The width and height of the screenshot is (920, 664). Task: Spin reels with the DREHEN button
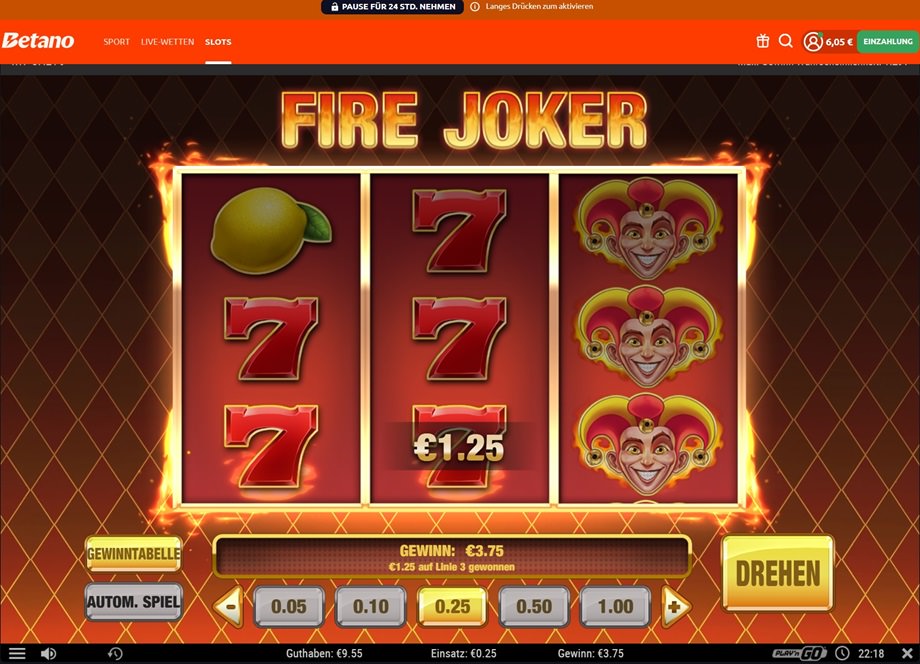click(x=777, y=573)
